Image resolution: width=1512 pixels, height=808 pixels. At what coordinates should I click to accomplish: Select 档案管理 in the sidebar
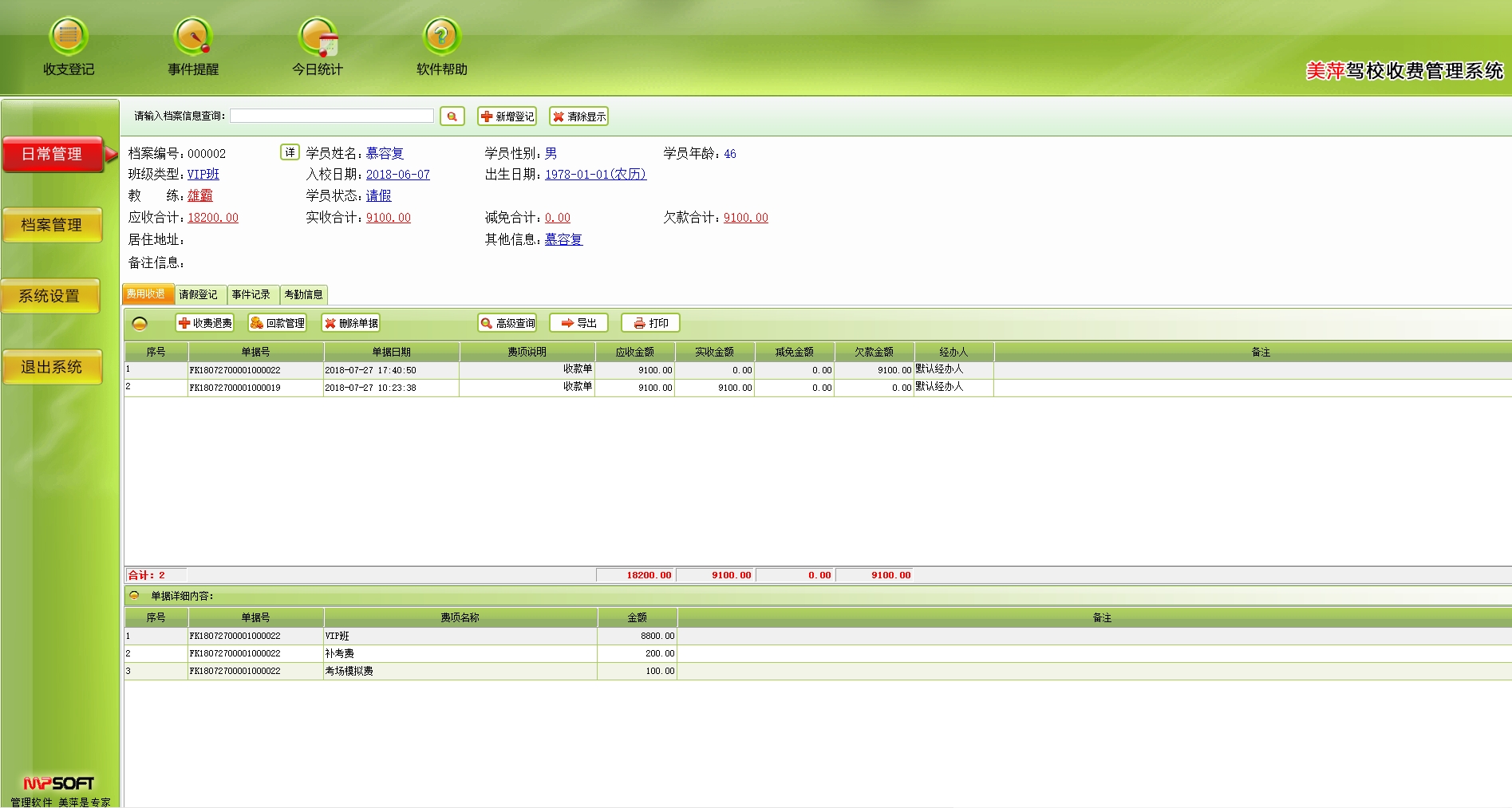[x=52, y=225]
